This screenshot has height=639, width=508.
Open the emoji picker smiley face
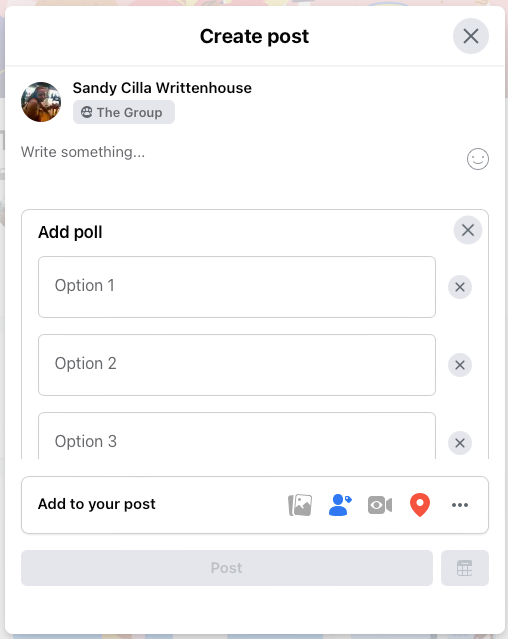tap(477, 159)
